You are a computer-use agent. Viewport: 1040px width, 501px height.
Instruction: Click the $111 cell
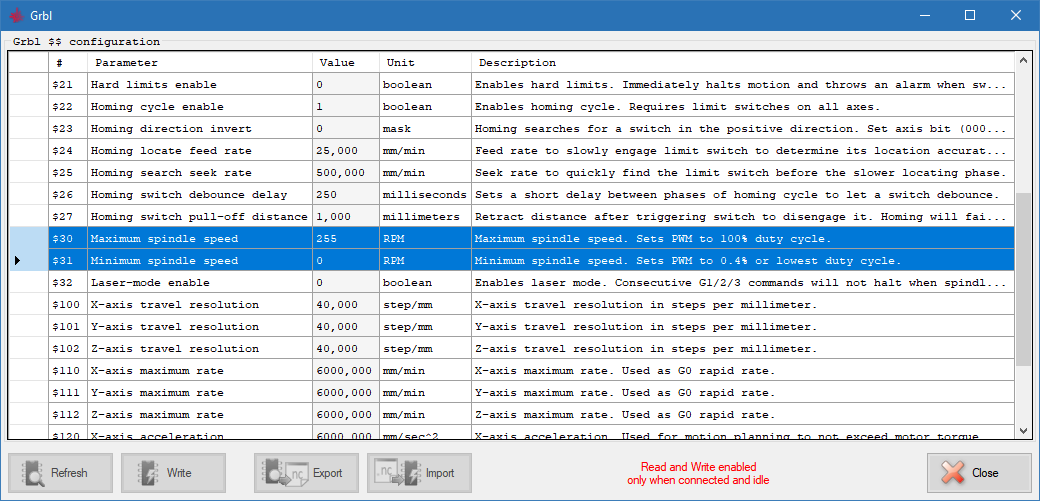[68, 392]
